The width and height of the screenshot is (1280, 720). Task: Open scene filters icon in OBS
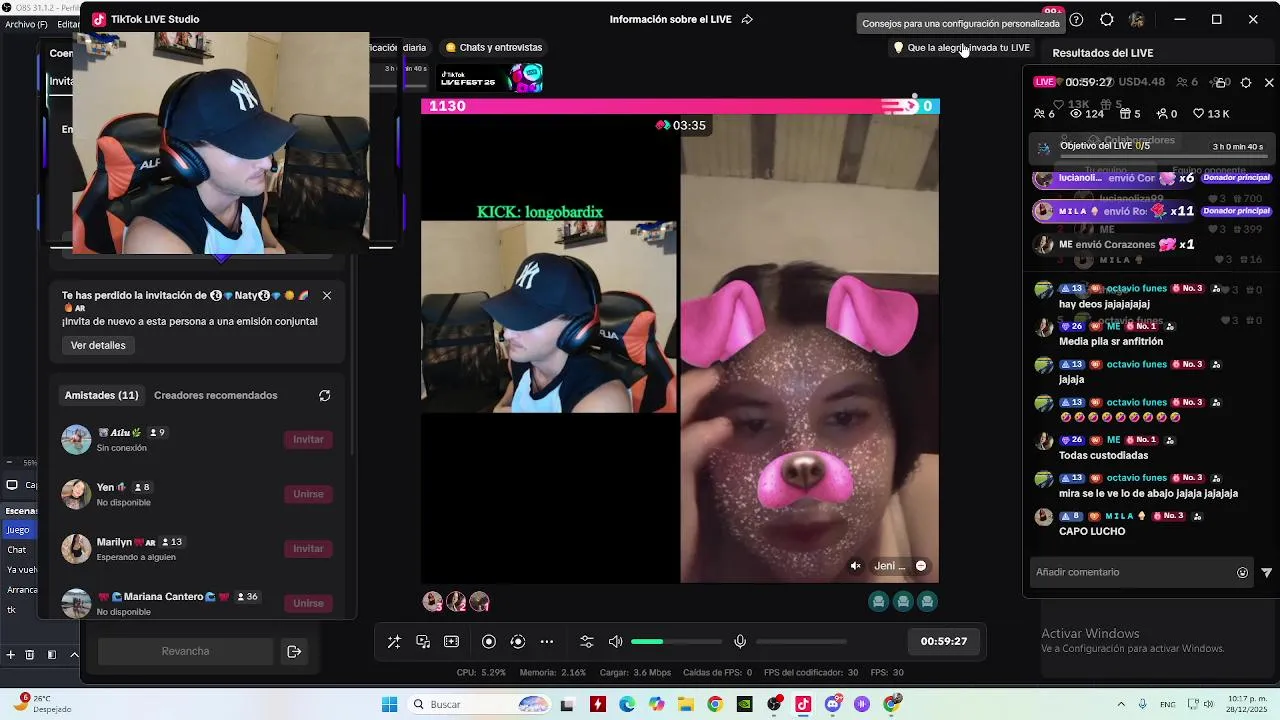coord(52,655)
